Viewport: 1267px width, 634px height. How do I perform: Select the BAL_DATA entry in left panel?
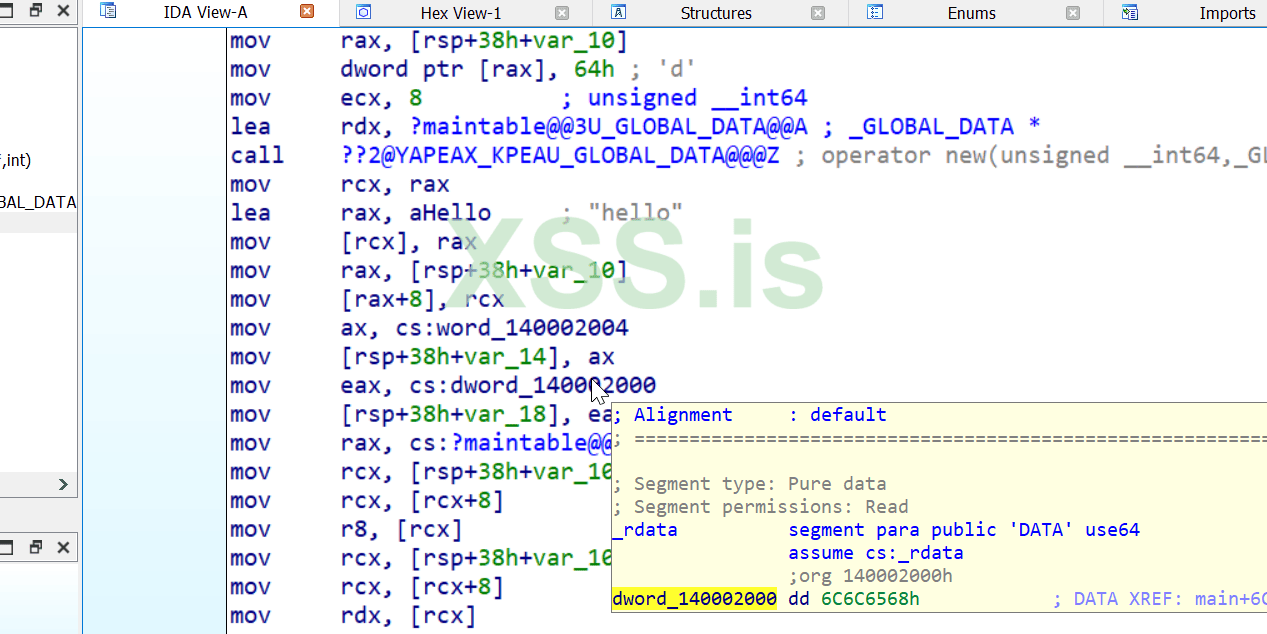click(x=38, y=202)
